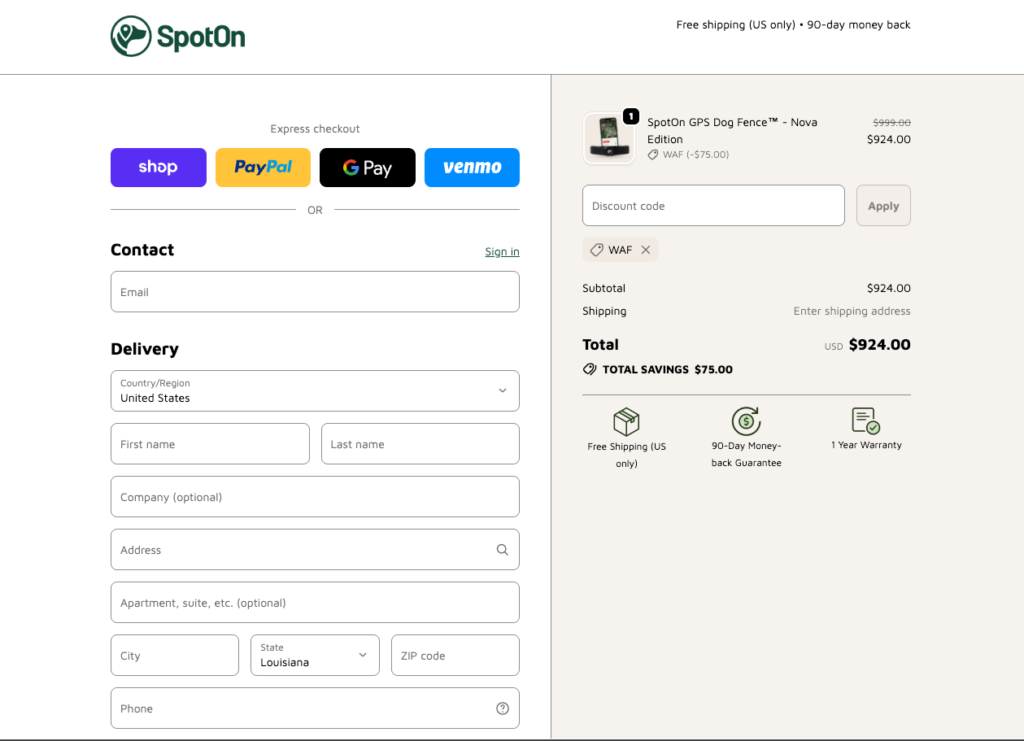Image resolution: width=1024 pixels, height=741 pixels.
Task: Click the Express checkout OR divider label
Action: 315,210
